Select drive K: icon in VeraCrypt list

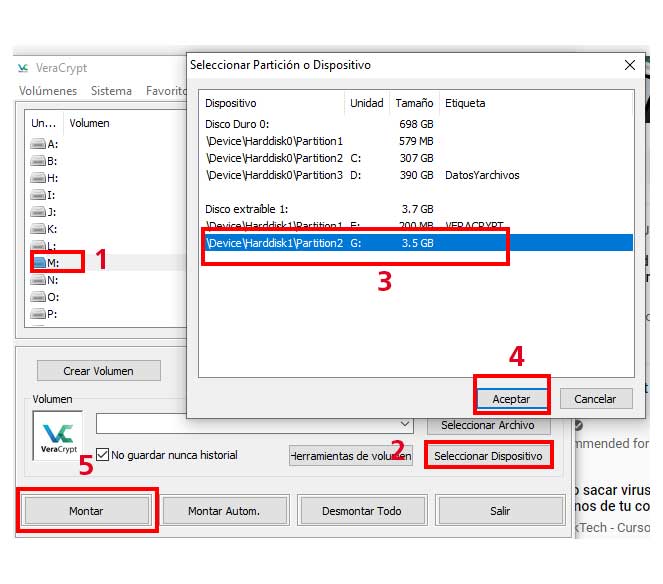[38, 229]
